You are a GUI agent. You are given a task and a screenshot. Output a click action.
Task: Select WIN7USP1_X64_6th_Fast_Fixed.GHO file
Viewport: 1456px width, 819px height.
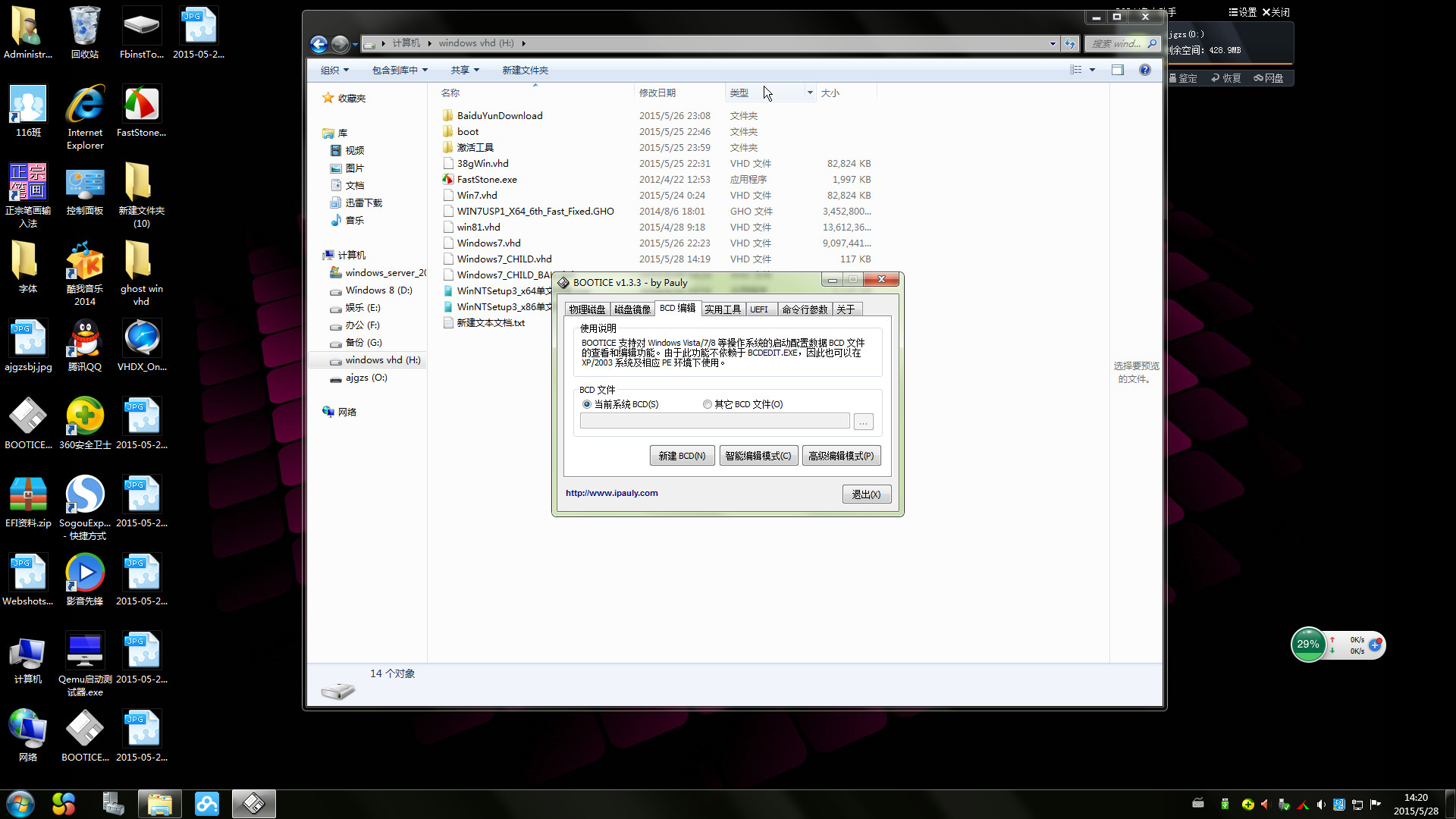(535, 212)
